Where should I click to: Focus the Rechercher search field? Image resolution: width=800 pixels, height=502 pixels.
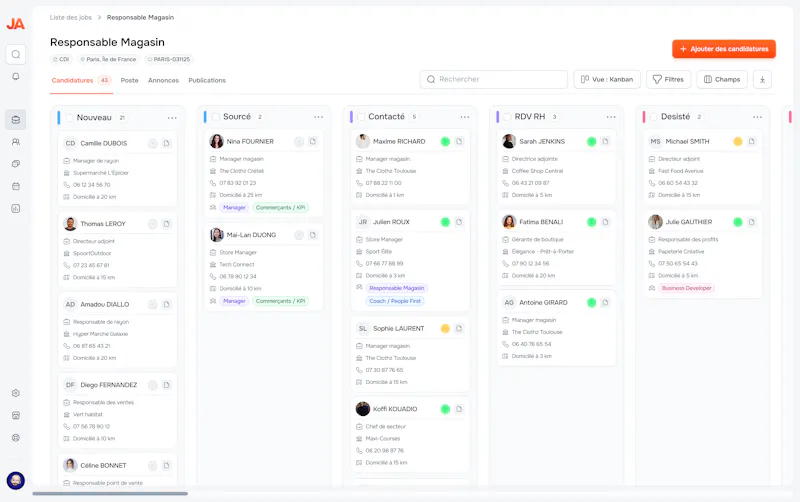(x=494, y=80)
